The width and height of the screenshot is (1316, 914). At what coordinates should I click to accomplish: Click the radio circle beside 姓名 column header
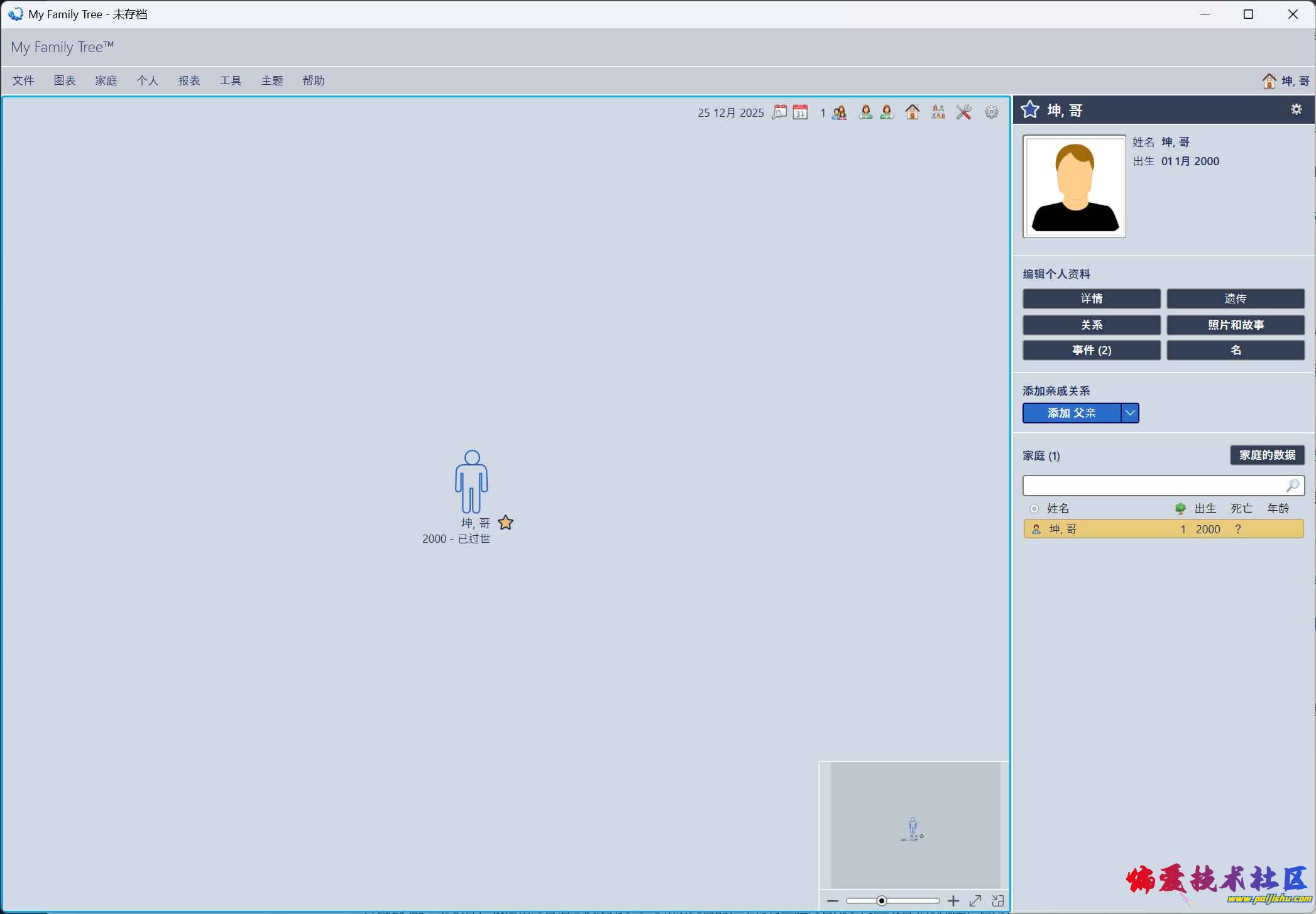coord(1034,508)
